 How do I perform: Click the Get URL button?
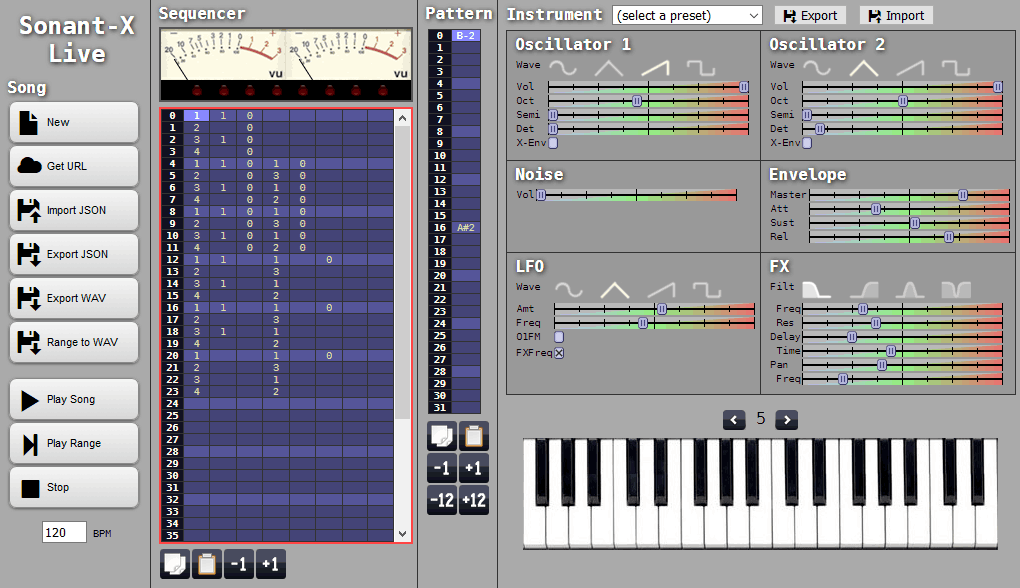(74, 166)
